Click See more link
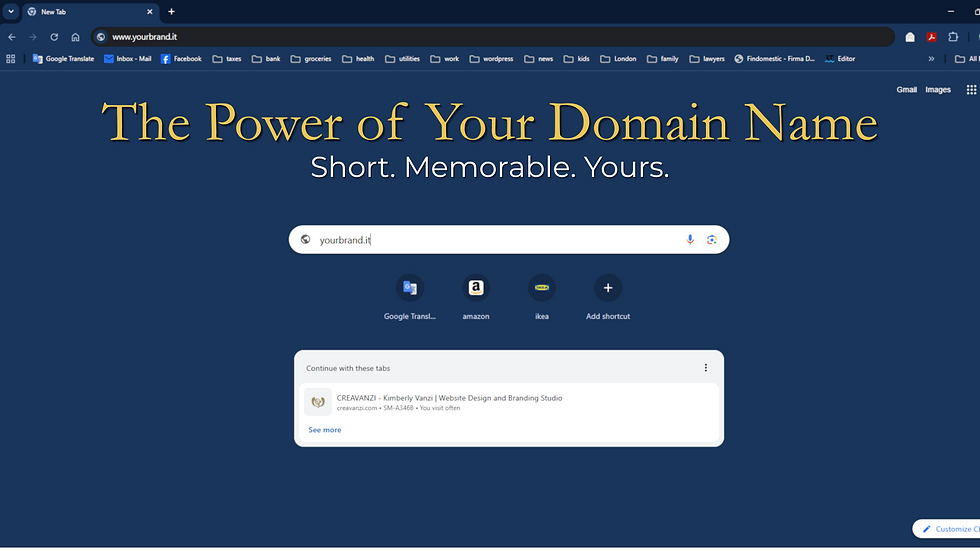 tap(324, 430)
